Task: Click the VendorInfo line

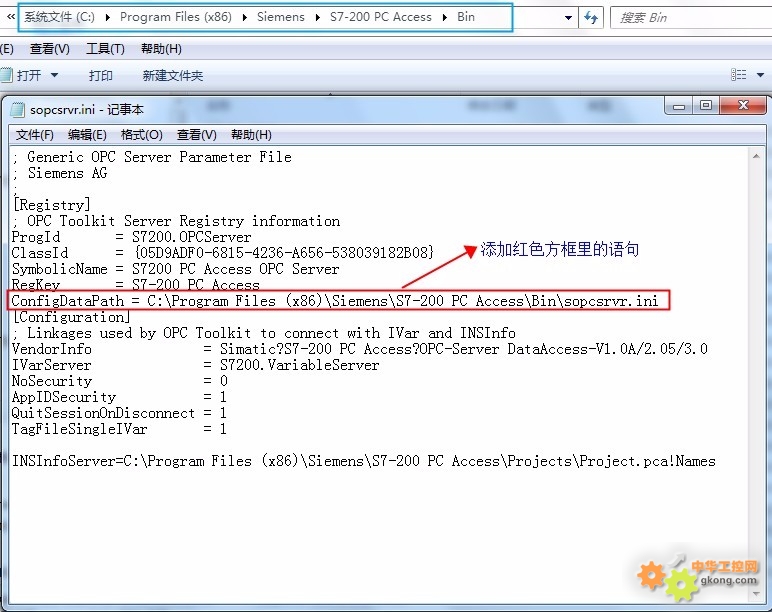Action: (359, 349)
